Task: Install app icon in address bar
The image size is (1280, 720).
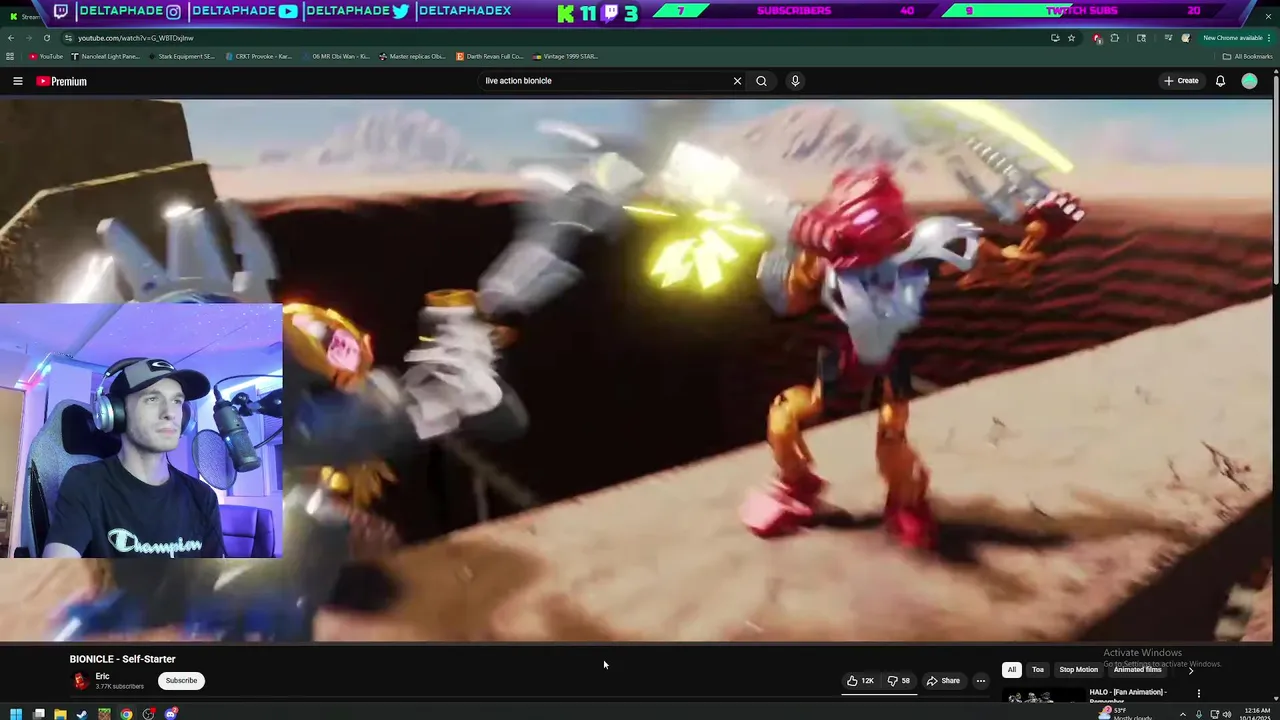Action: (x=1055, y=38)
